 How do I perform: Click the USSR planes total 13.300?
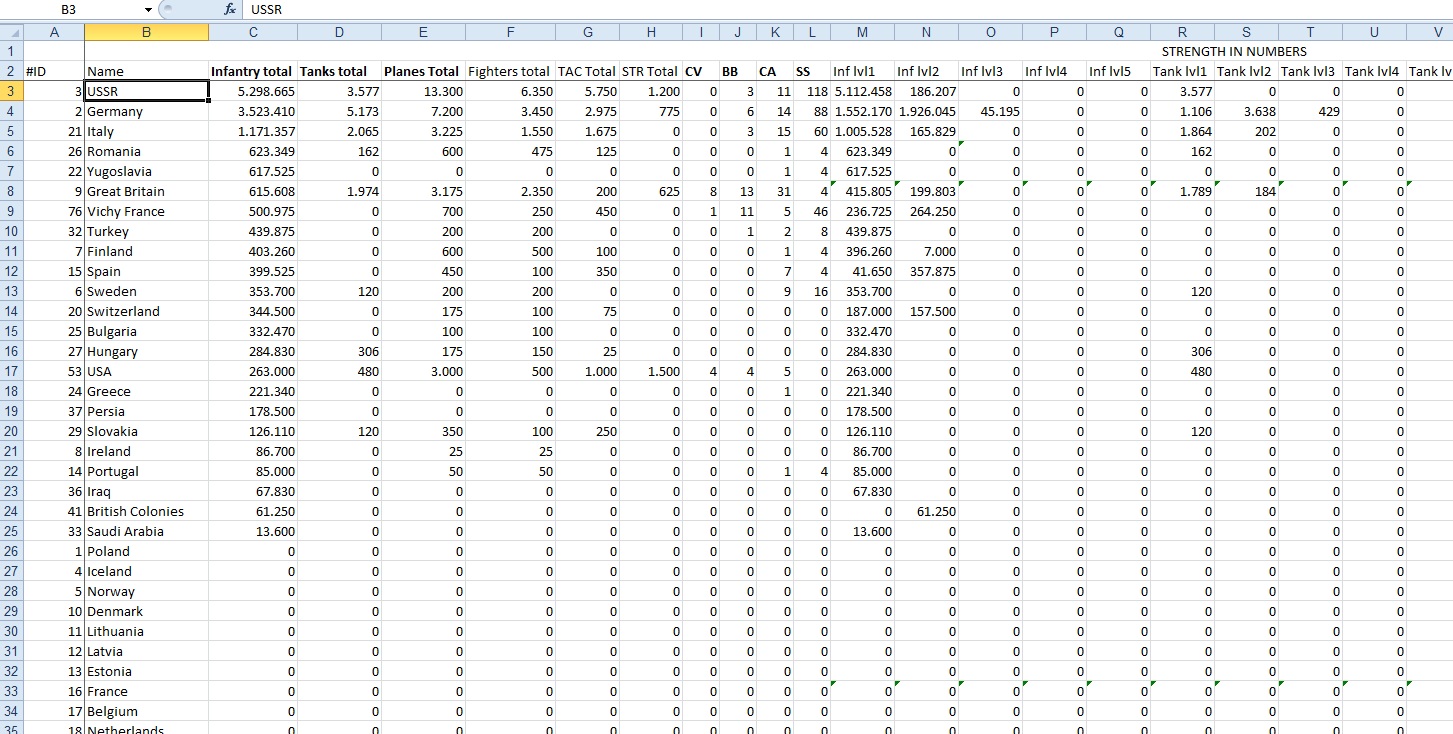coord(424,91)
